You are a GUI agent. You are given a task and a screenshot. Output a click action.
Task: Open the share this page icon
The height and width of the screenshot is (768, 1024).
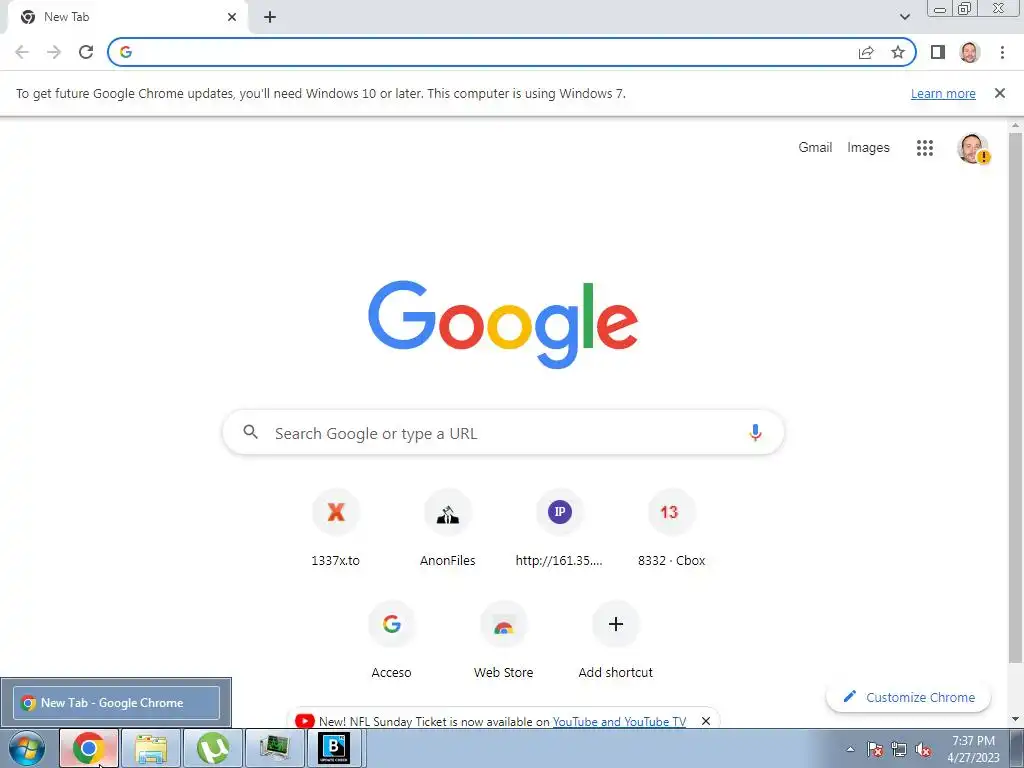tap(866, 52)
